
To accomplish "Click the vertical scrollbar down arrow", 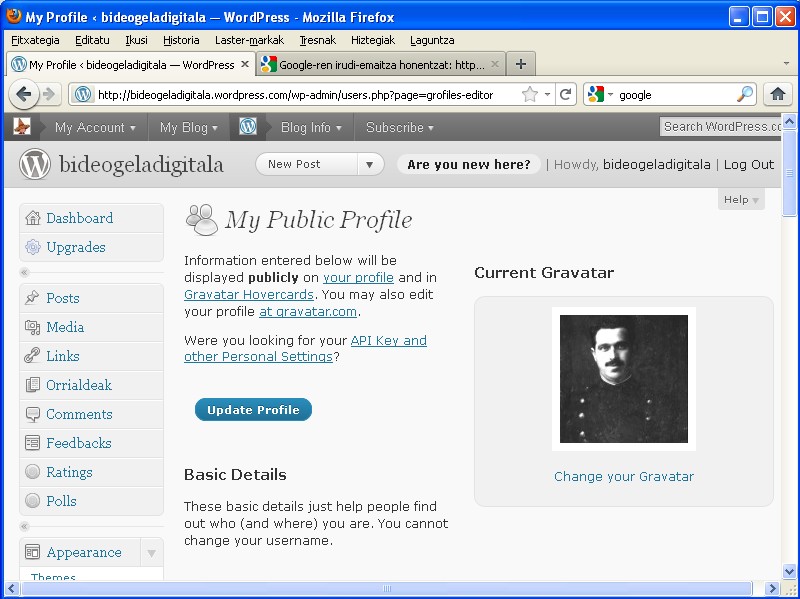I will (x=789, y=571).
